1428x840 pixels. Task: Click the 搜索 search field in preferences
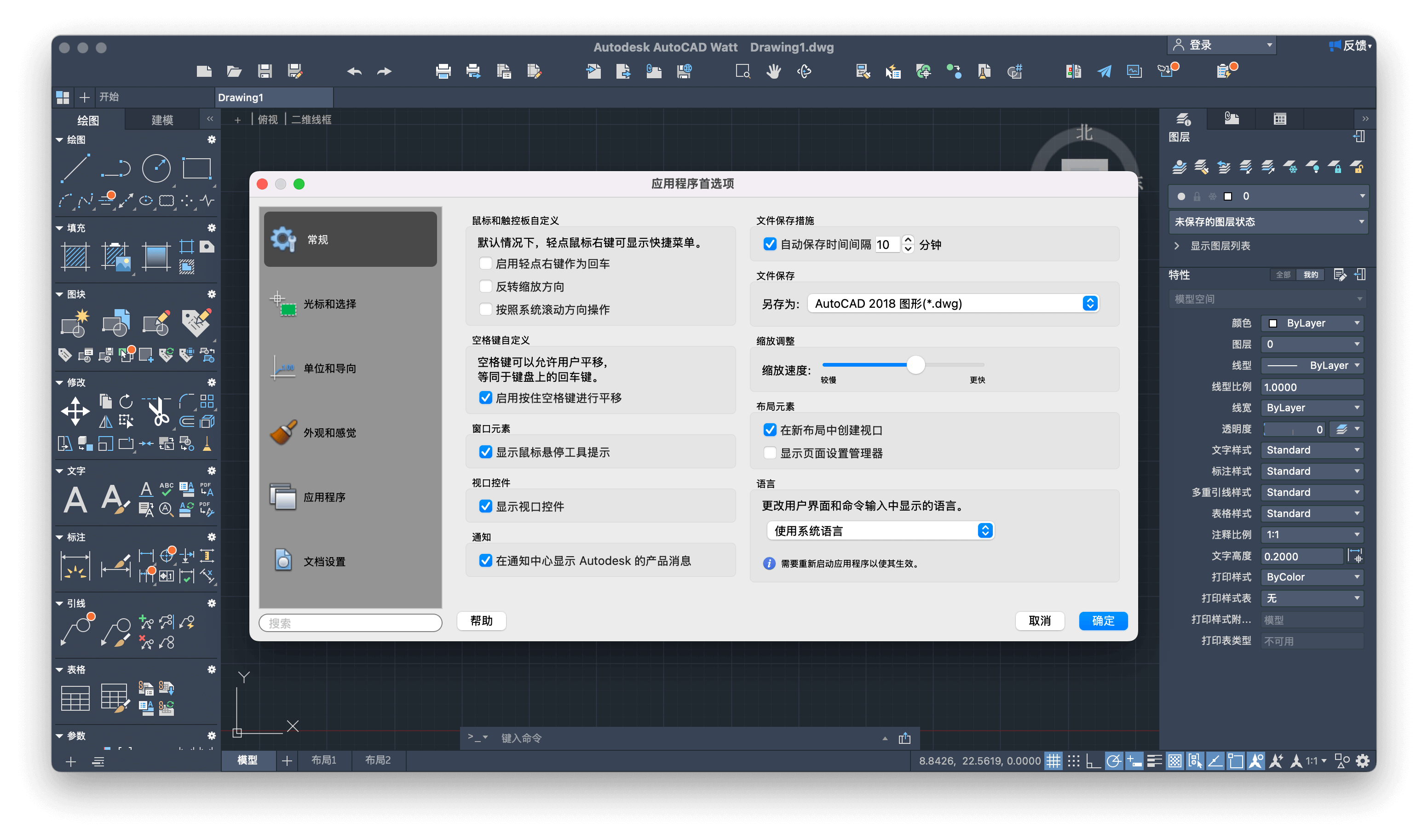point(350,622)
